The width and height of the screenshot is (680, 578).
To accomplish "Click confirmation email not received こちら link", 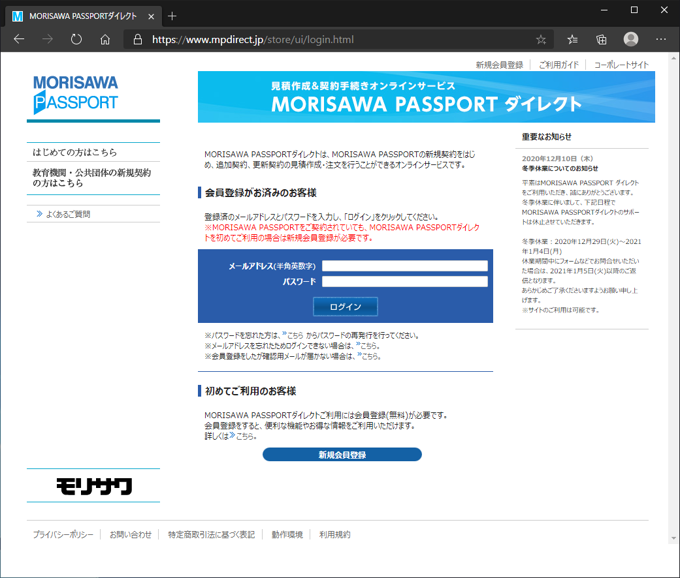I will 369,356.
